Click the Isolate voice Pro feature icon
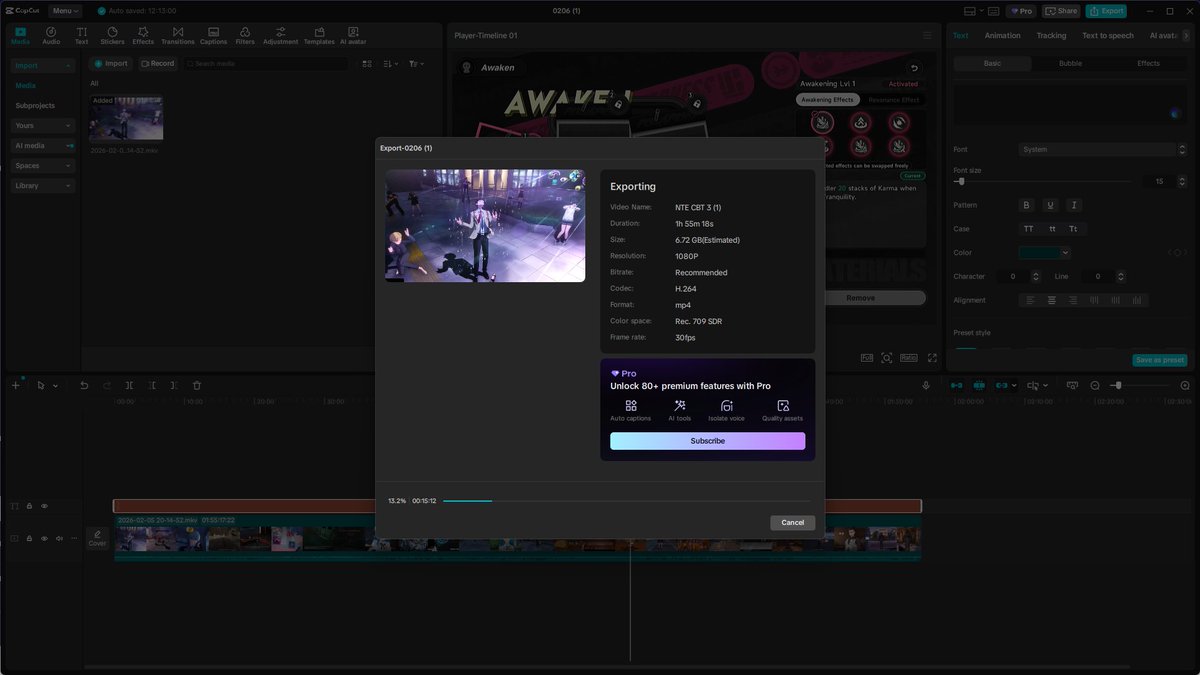The height and width of the screenshot is (675, 1200). 727,406
